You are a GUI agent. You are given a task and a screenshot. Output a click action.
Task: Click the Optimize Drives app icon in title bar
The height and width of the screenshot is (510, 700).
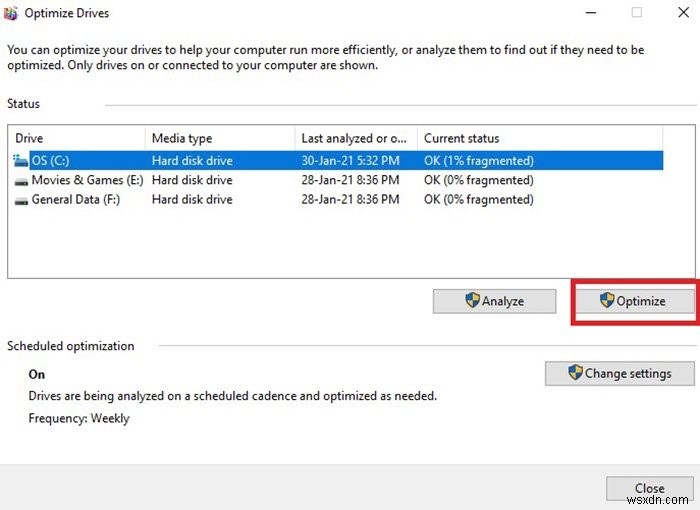point(10,13)
